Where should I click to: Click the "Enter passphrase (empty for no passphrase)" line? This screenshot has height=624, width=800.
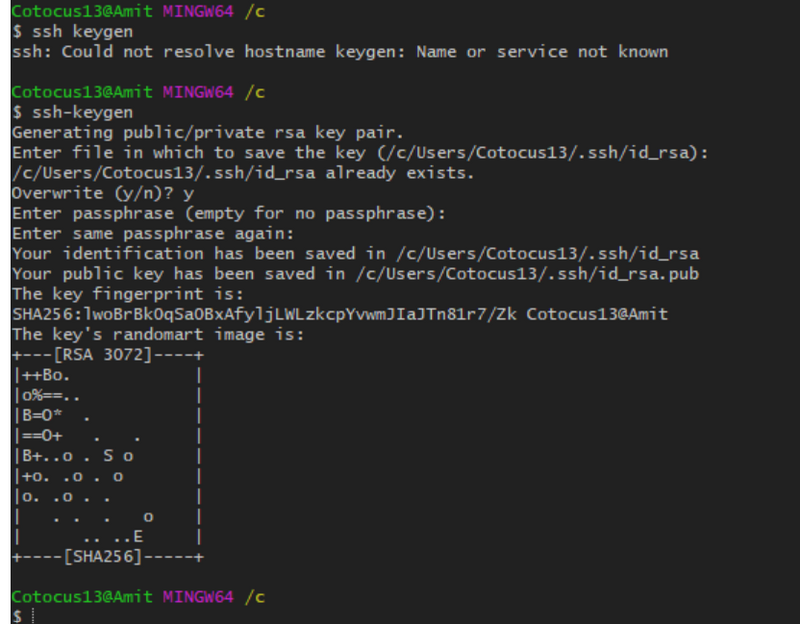227,213
